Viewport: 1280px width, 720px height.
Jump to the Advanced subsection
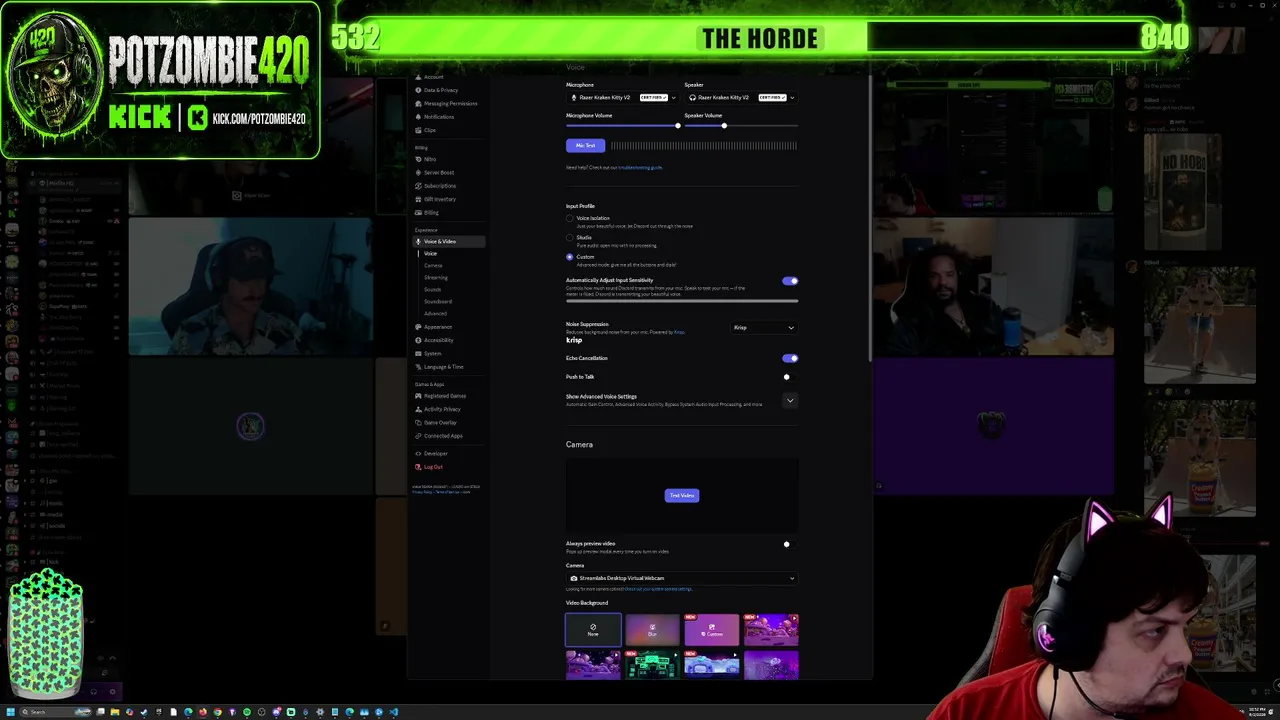436,313
